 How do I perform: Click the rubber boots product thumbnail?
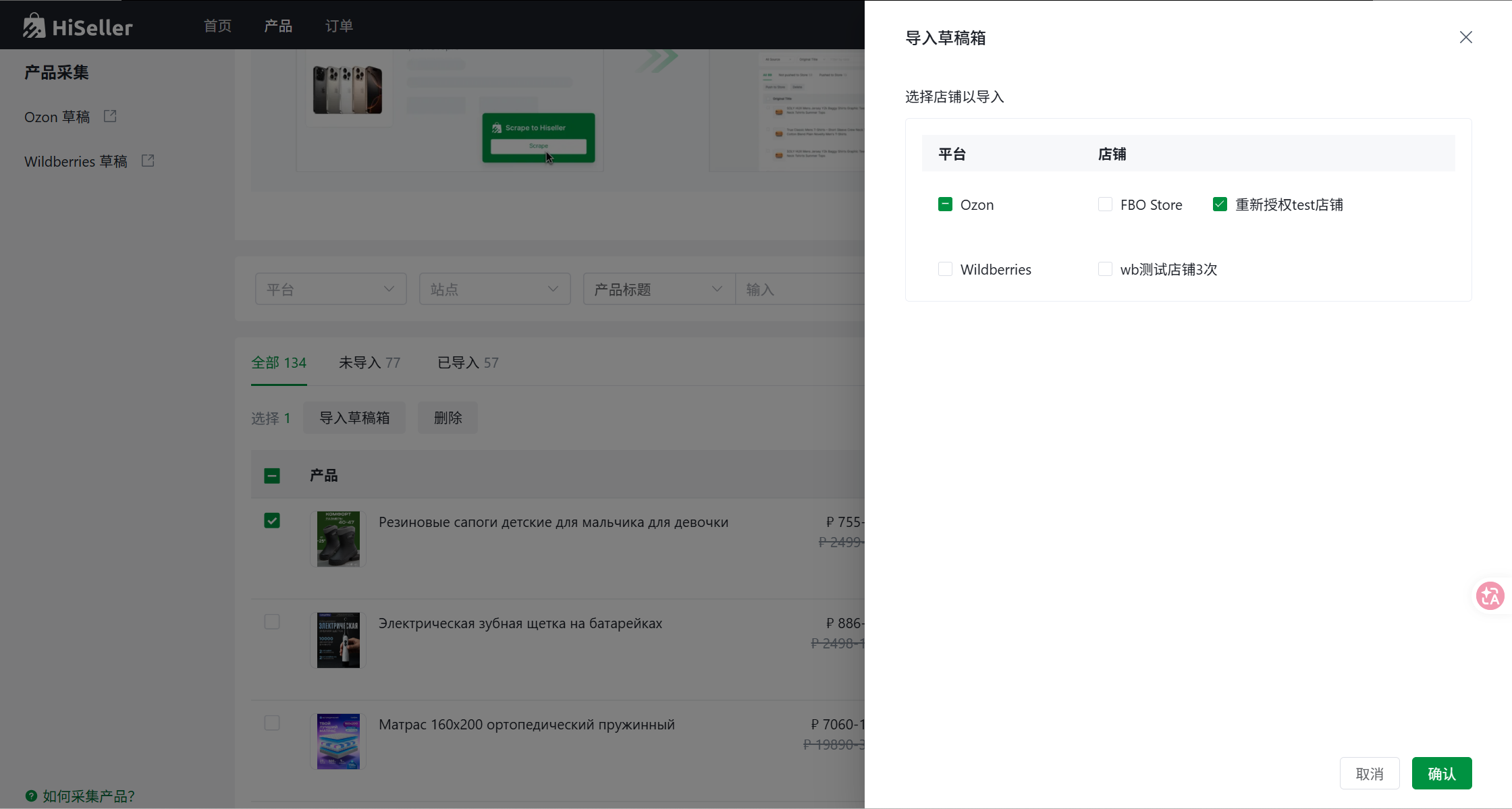click(x=338, y=538)
